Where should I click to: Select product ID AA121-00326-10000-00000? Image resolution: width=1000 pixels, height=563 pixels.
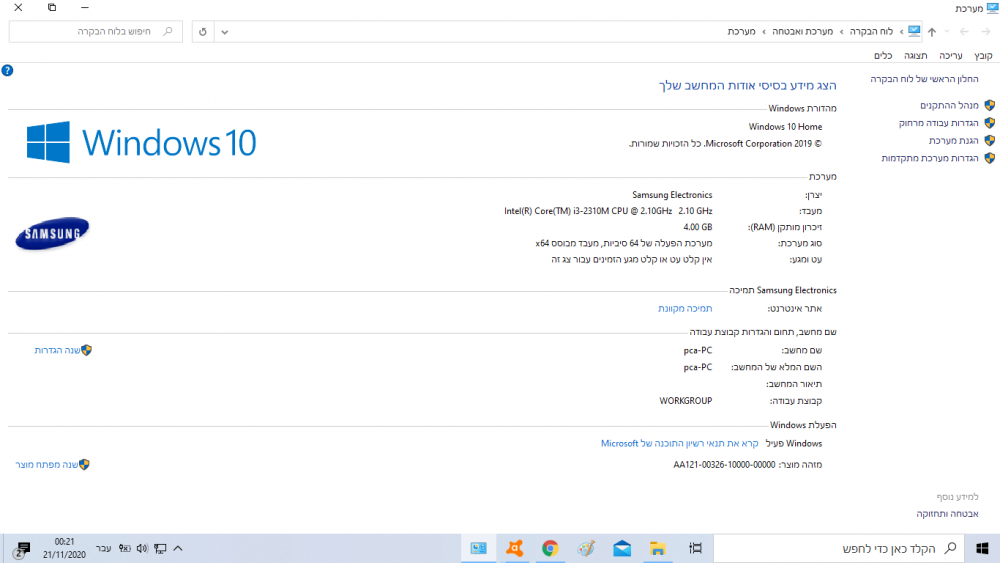[724, 465]
